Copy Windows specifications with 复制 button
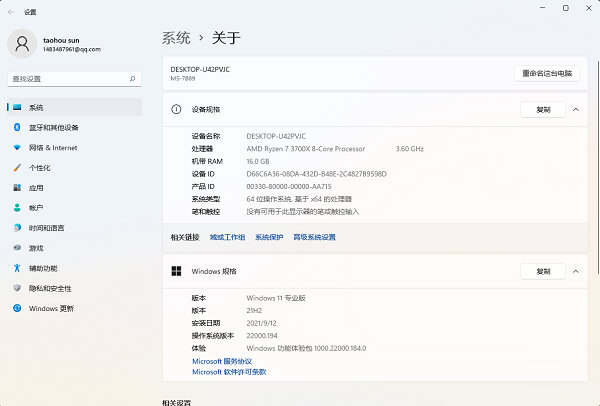600x406 pixels. [543, 271]
